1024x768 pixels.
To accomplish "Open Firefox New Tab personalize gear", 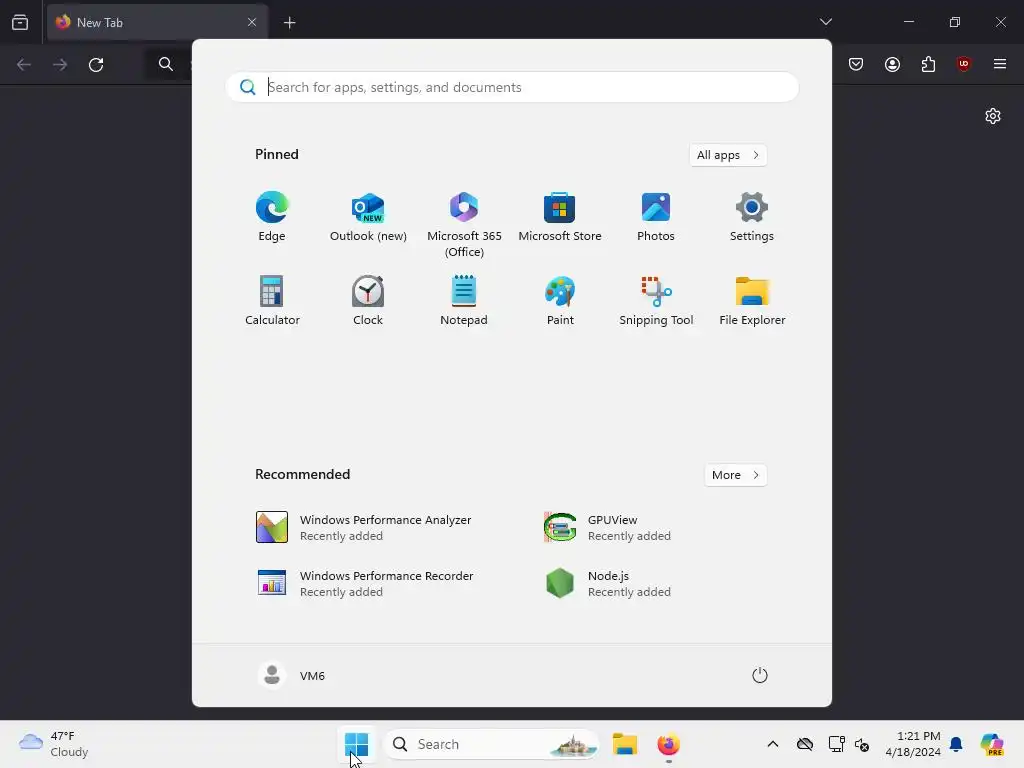I will point(993,116).
